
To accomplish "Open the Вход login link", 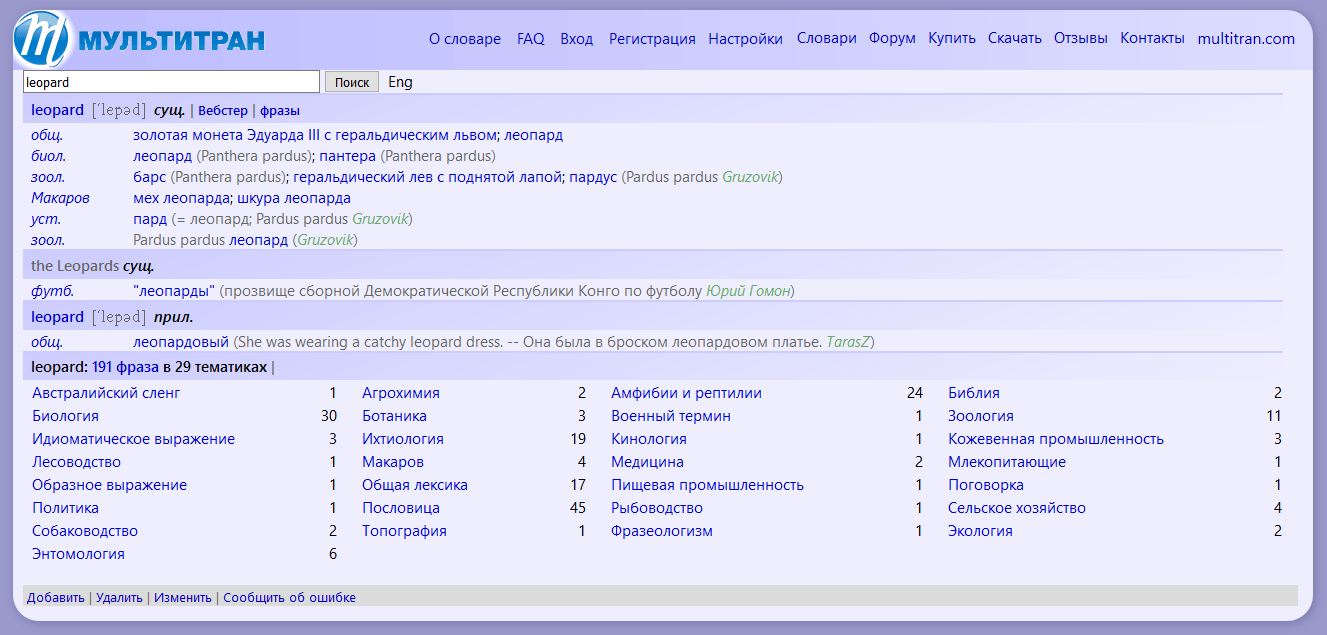I will 577,39.
